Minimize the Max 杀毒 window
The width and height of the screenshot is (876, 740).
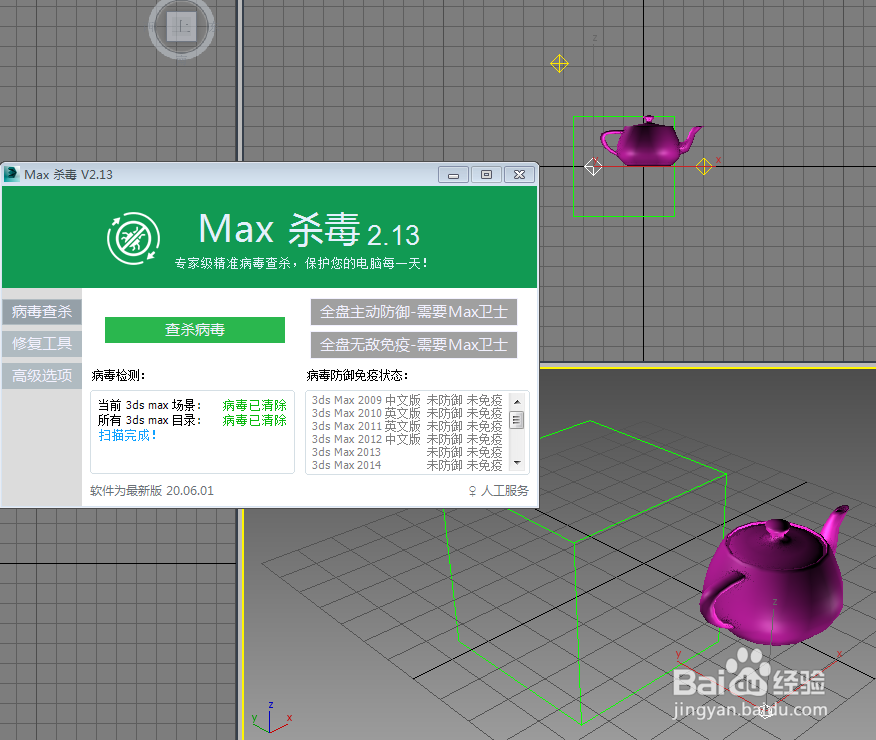pyautogui.click(x=453, y=175)
